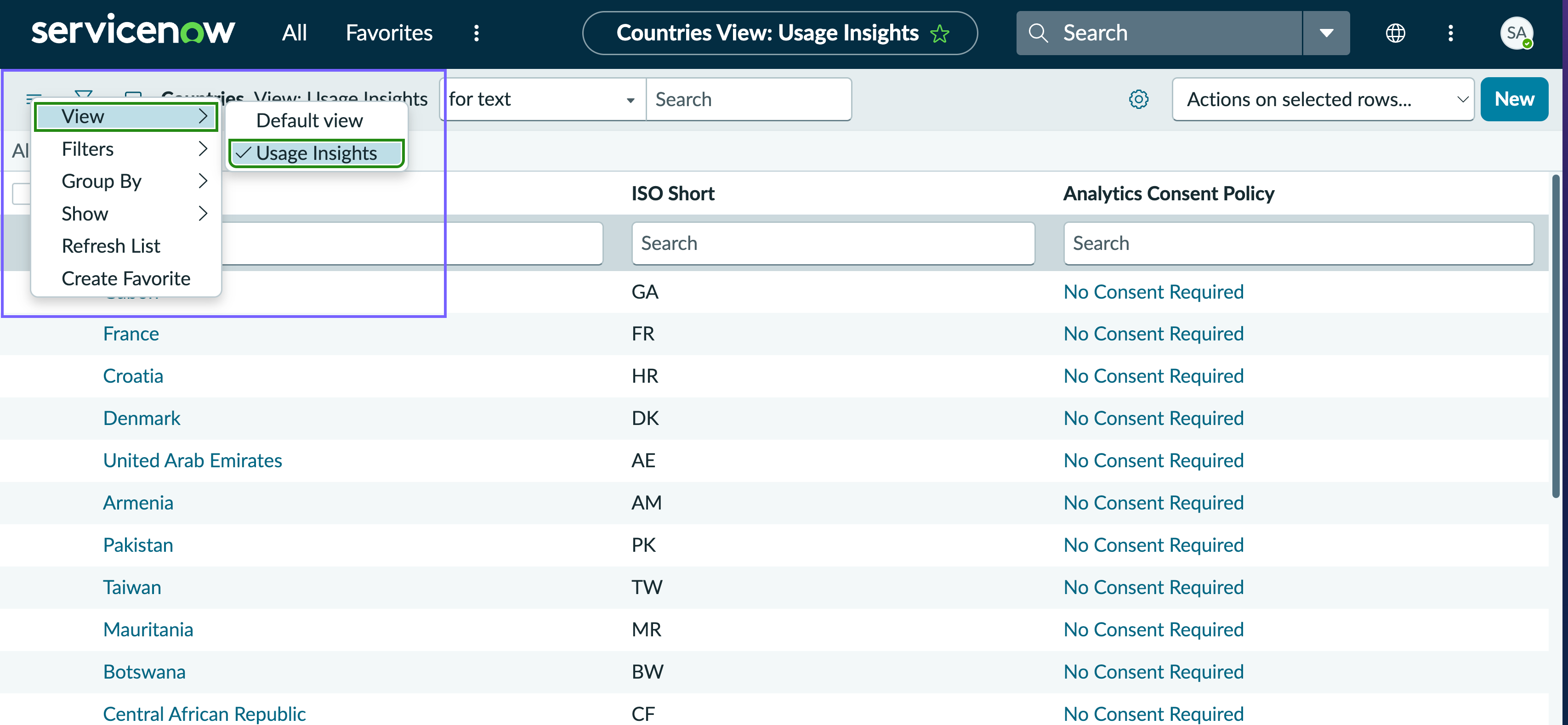The width and height of the screenshot is (1568, 725).
Task: Click the vertical list scrollbar
Action: point(1556,336)
